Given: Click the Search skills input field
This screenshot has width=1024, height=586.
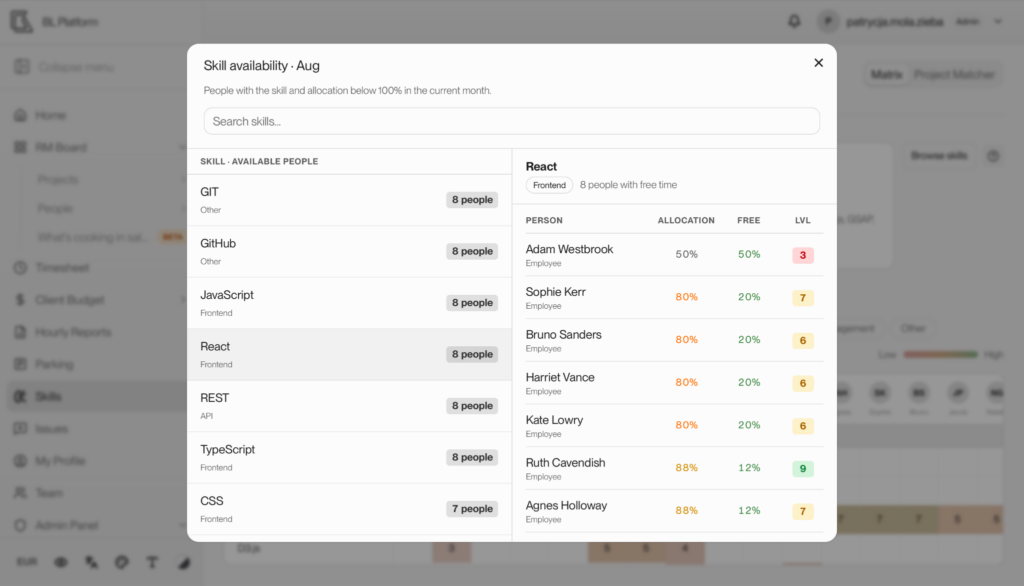Looking at the screenshot, I should (511, 122).
